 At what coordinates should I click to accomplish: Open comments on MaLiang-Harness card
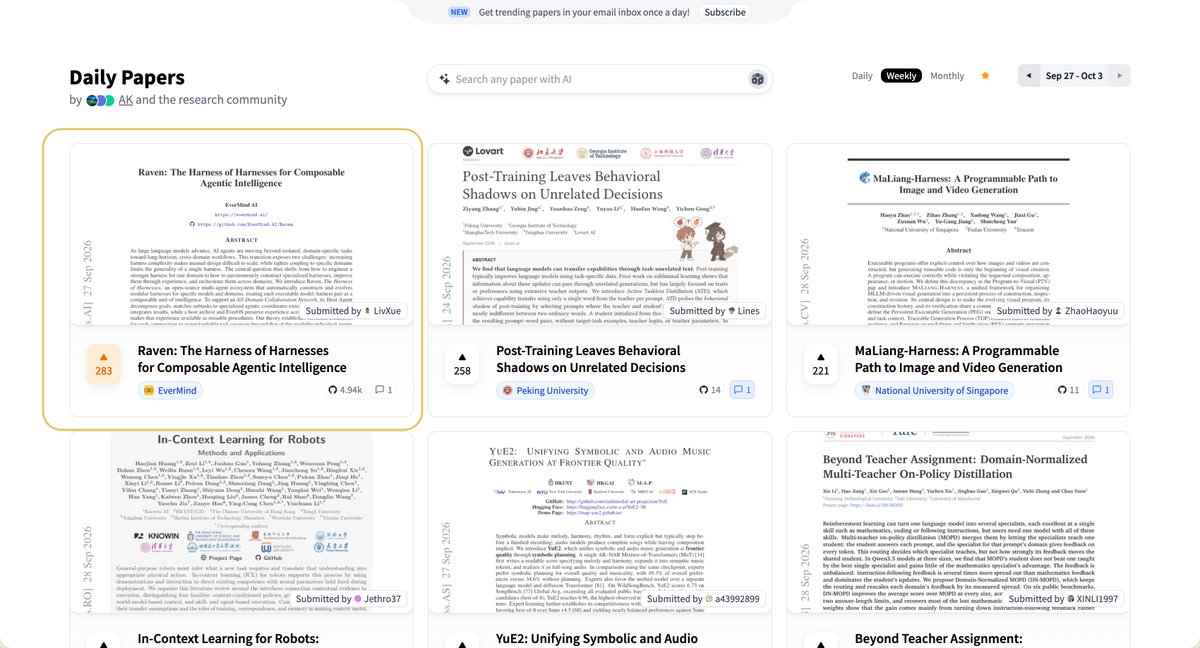[x=1100, y=390]
